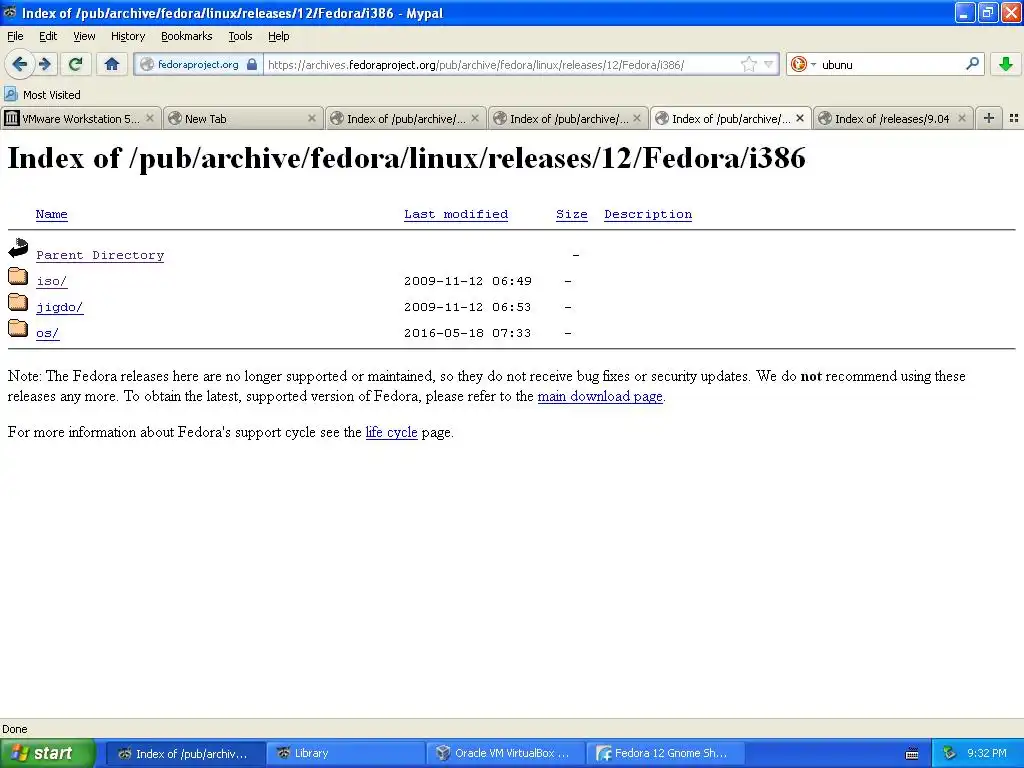Open the Downloads green arrow button
Image resolution: width=1024 pixels, height=768 pixels.
tap(1006, 64)
